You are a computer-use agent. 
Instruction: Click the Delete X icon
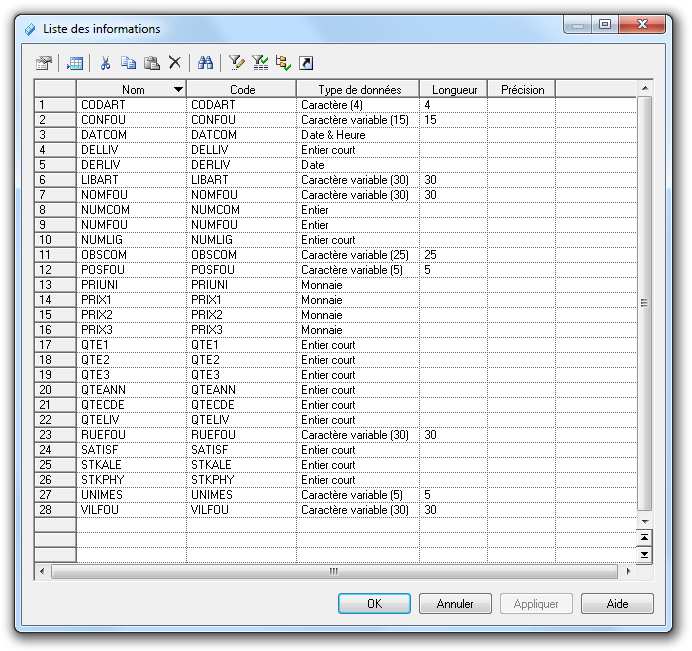click(x=174, y=63)
